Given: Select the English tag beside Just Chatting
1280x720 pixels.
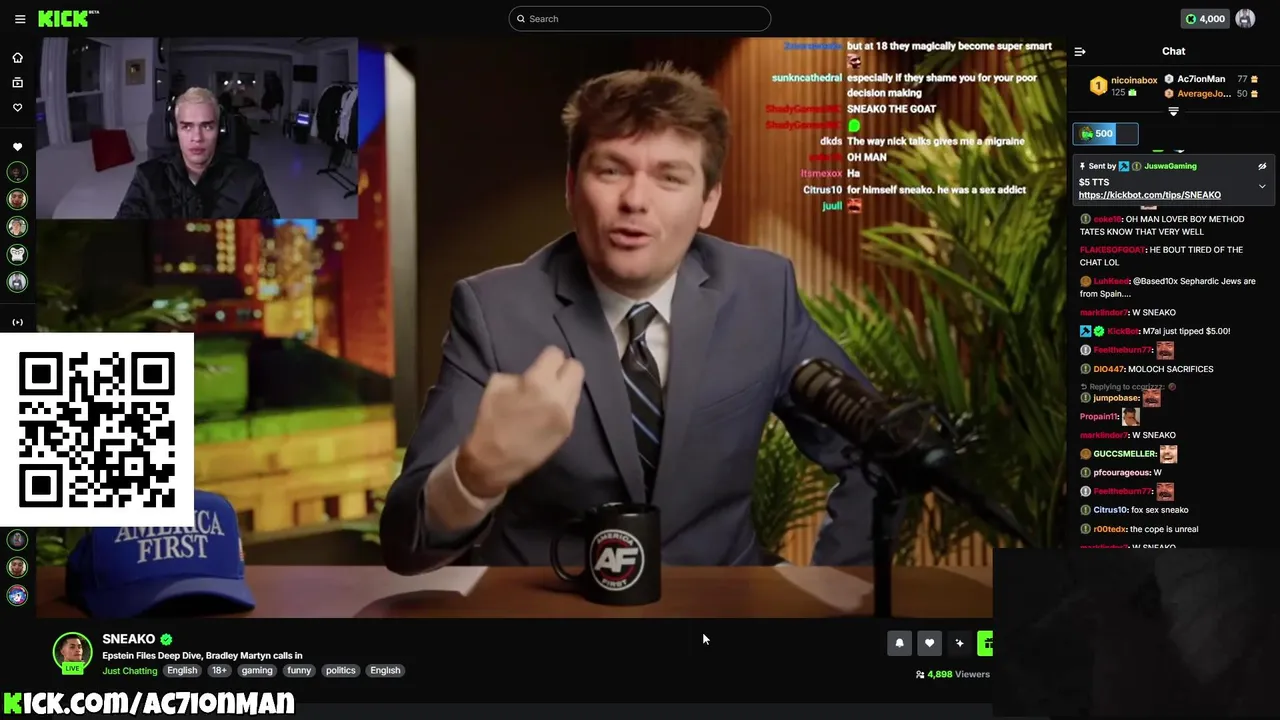Looking at the screenshot, I should click(182, 670).
